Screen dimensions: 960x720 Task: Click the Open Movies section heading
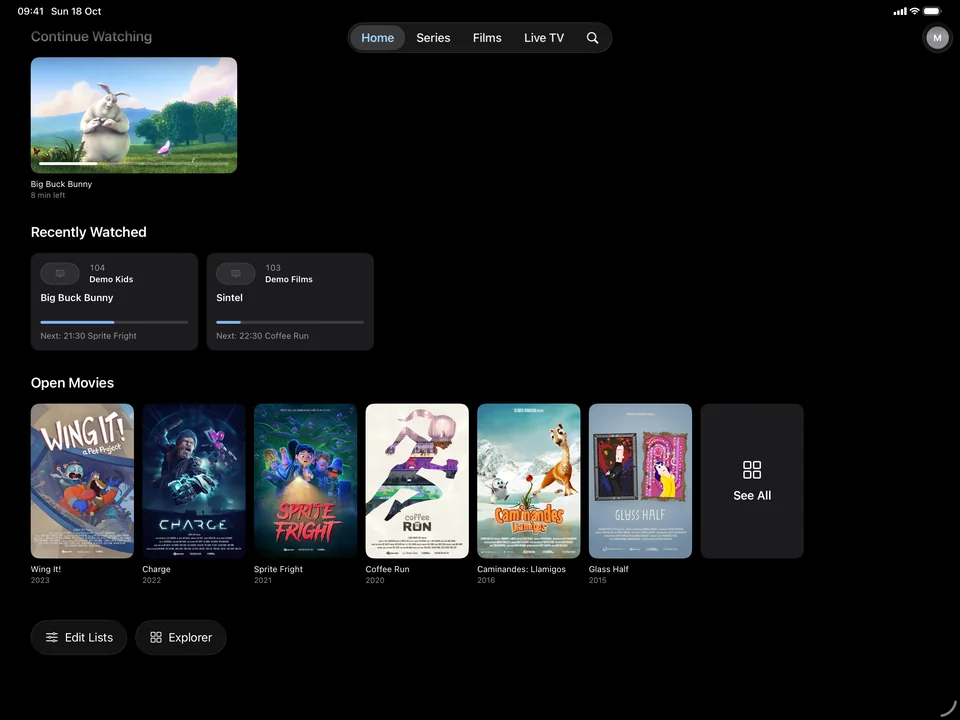click(72, 383)
